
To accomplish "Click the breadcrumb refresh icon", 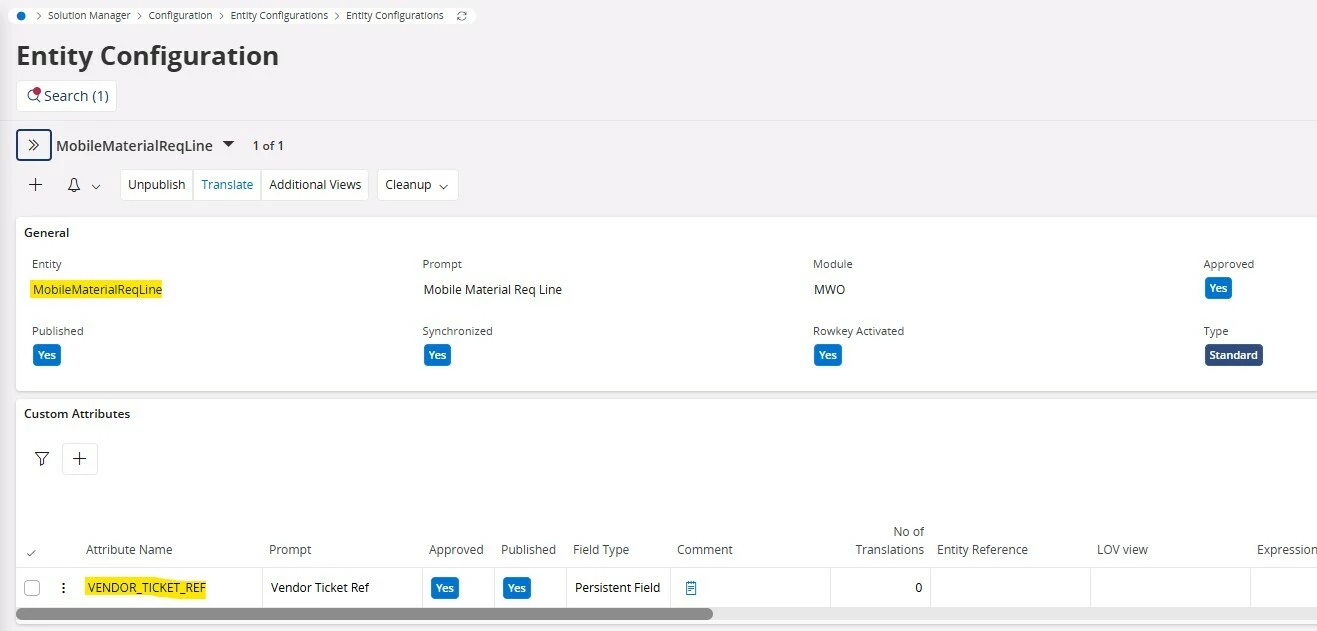I will 461,16.
